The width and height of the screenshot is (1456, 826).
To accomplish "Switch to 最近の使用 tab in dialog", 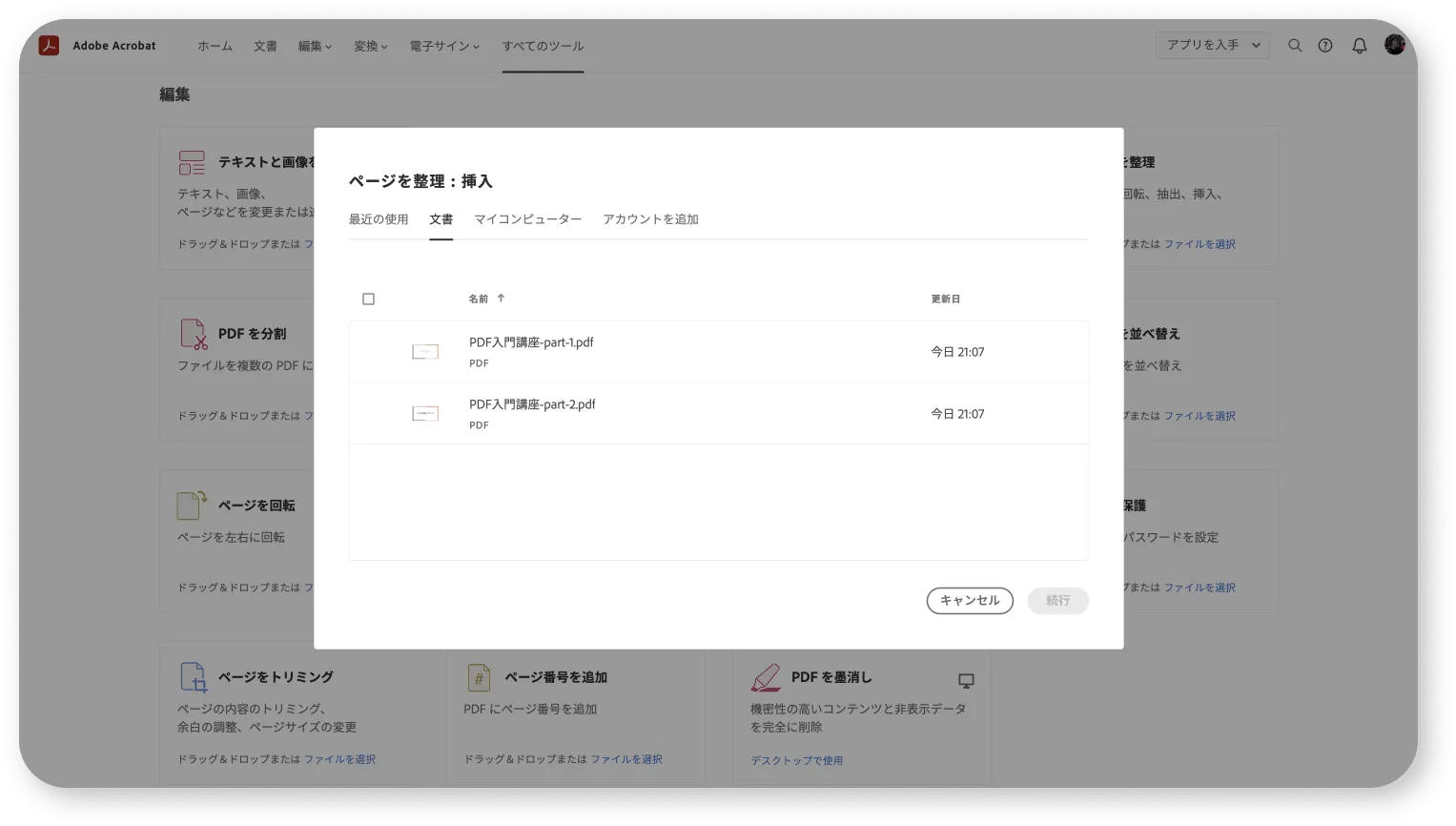I will [x=379, y=219].
